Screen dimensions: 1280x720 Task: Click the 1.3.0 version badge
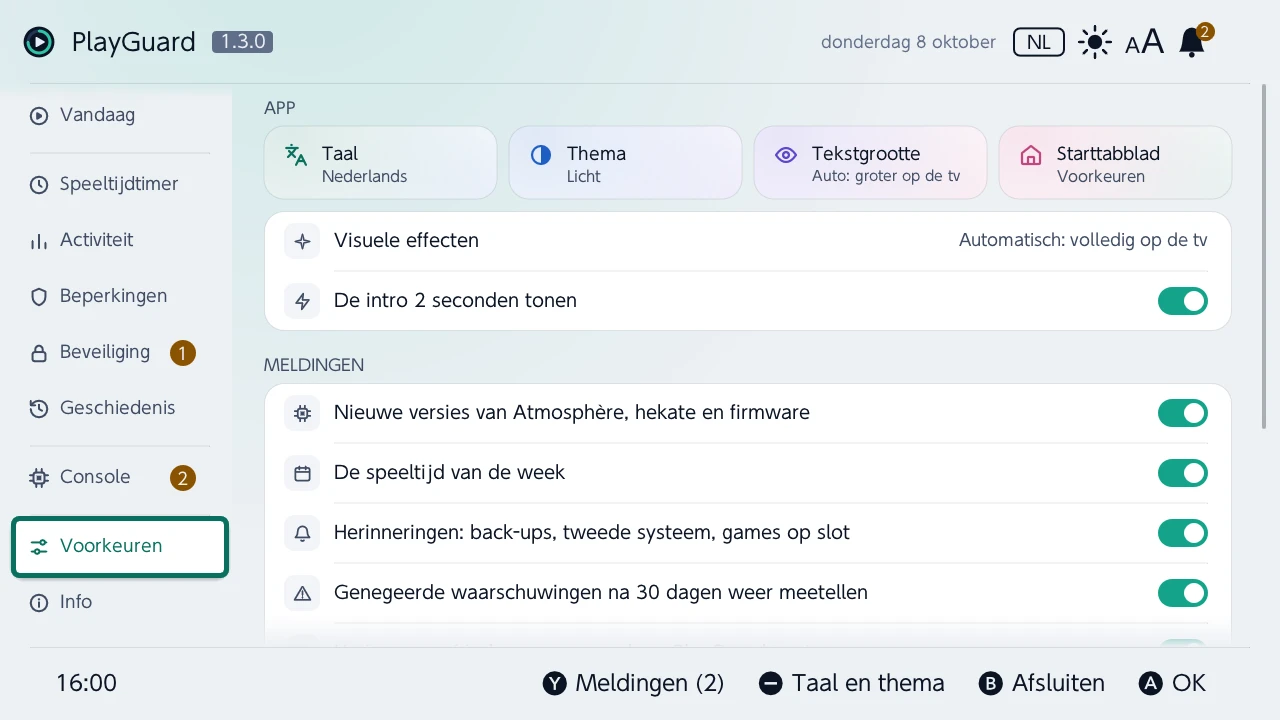click(x=242, y=42)
